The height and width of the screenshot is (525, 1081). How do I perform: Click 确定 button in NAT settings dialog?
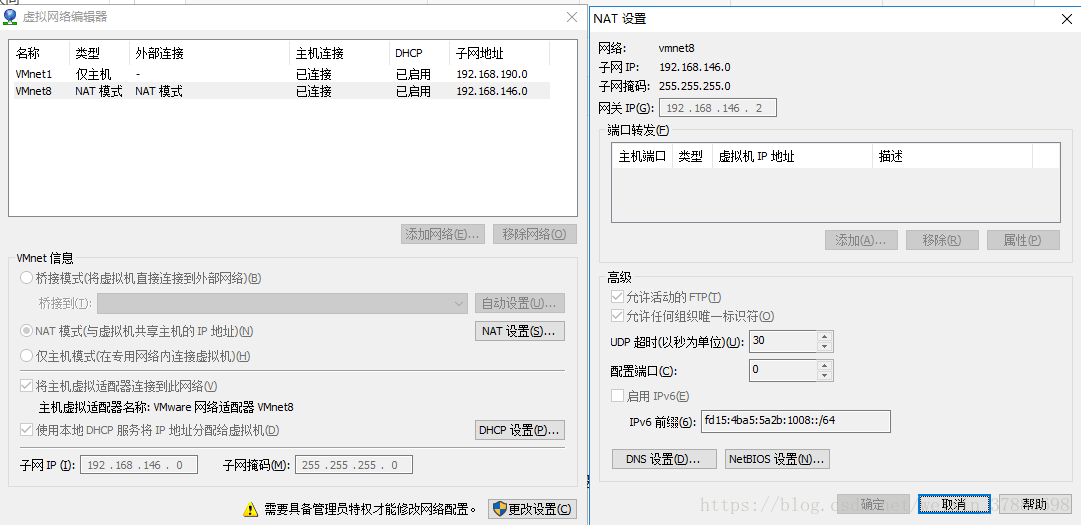872,504
